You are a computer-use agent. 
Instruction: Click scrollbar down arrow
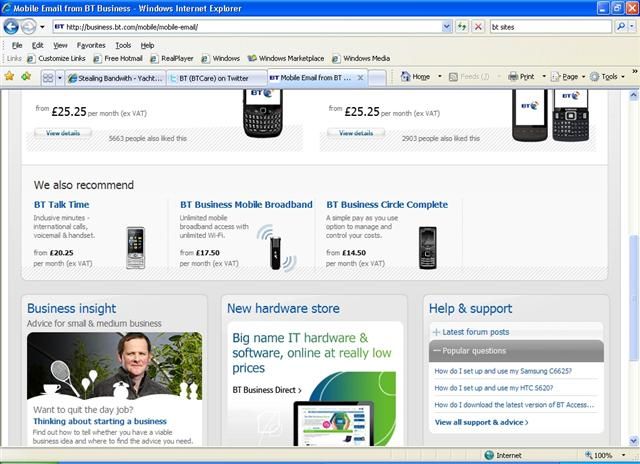pos(633,440)
